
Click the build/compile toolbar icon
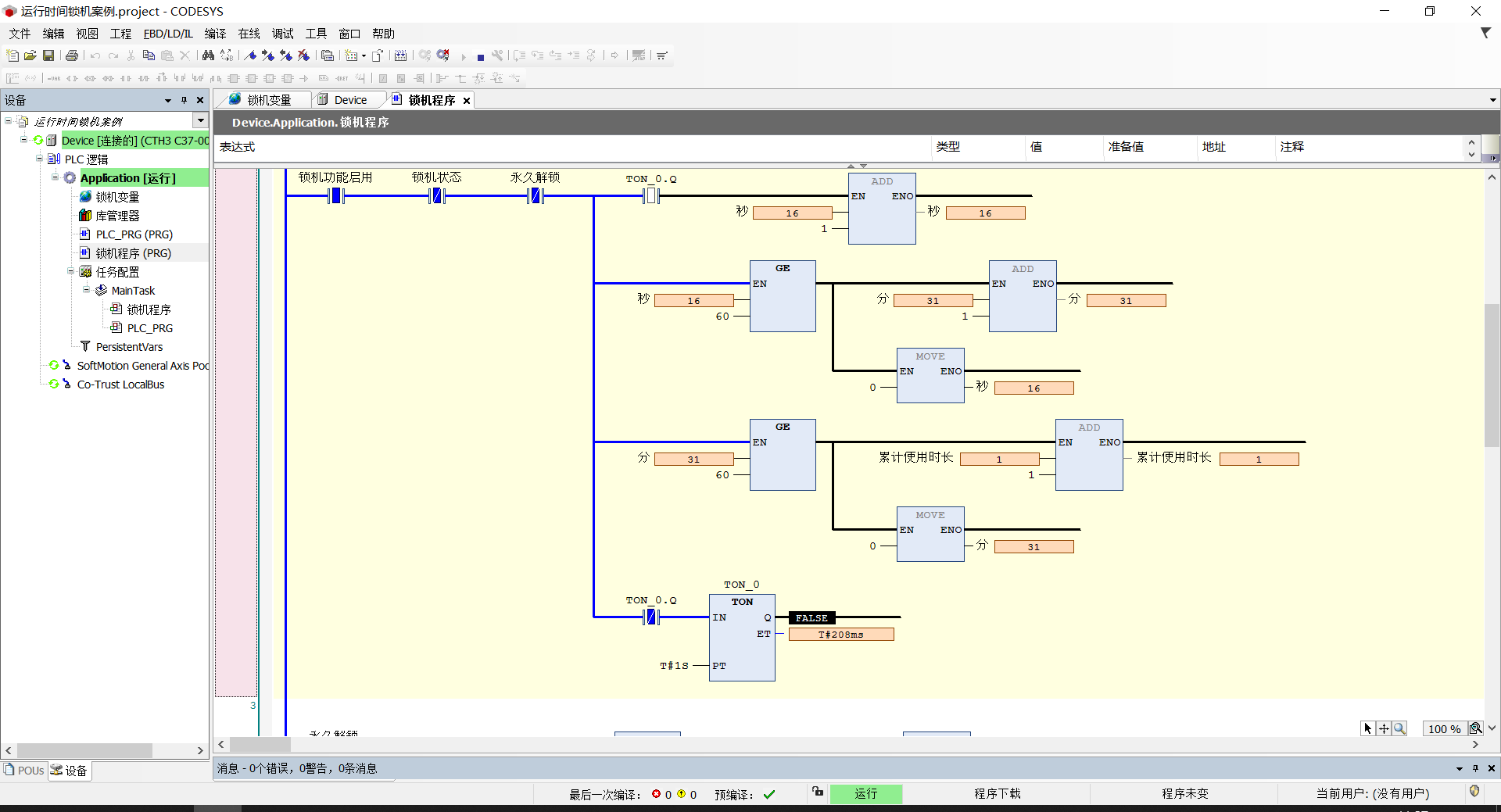(x=400, y=55)
